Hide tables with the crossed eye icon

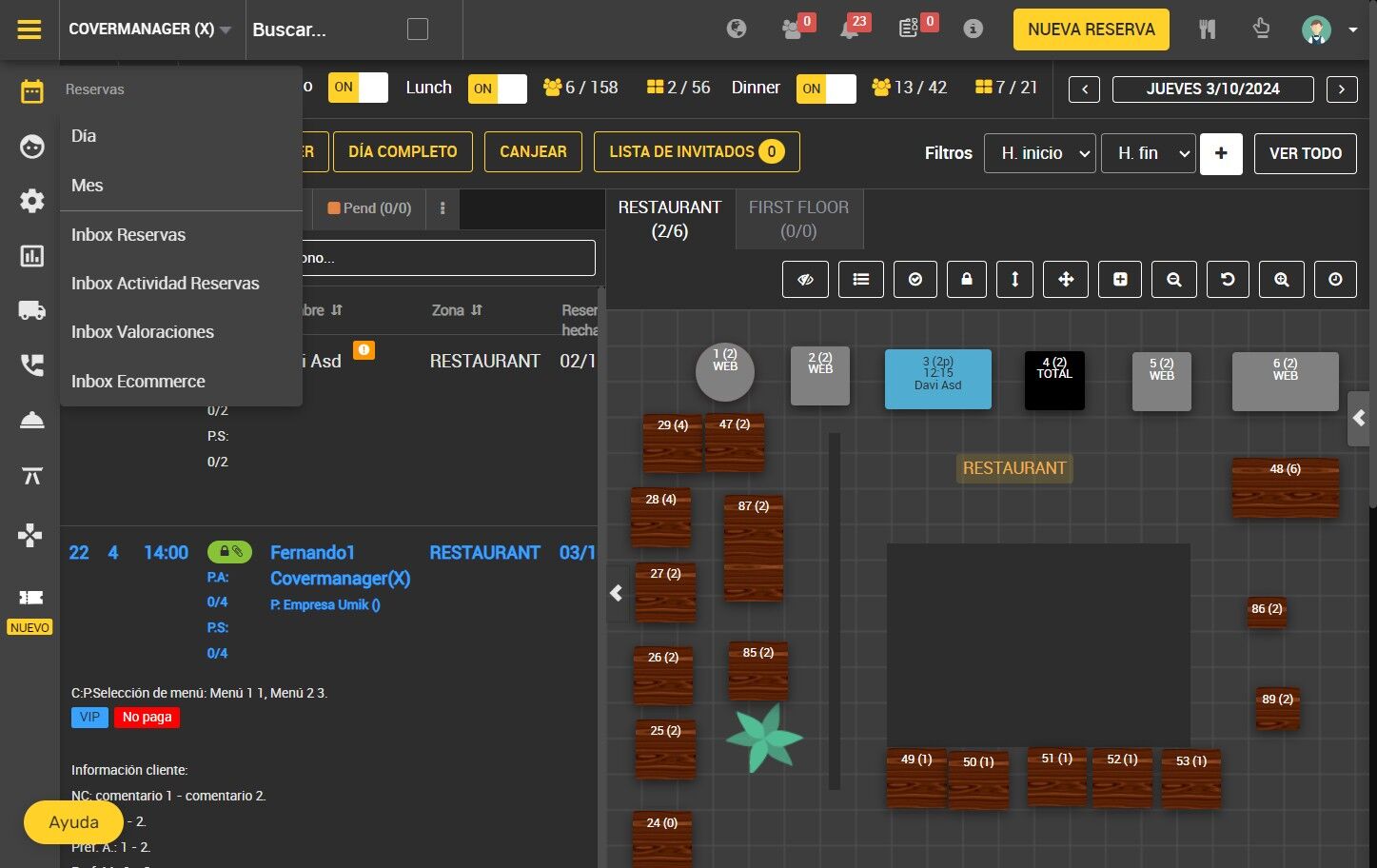(805, 279)
